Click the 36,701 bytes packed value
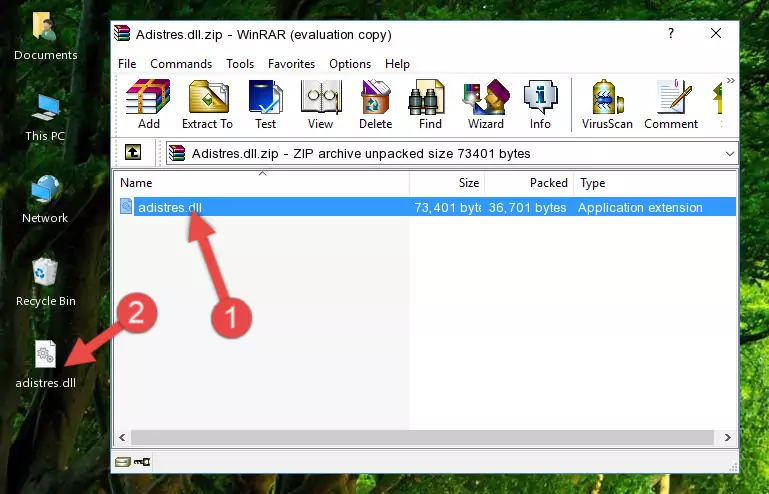 click(x=527, y=208)
